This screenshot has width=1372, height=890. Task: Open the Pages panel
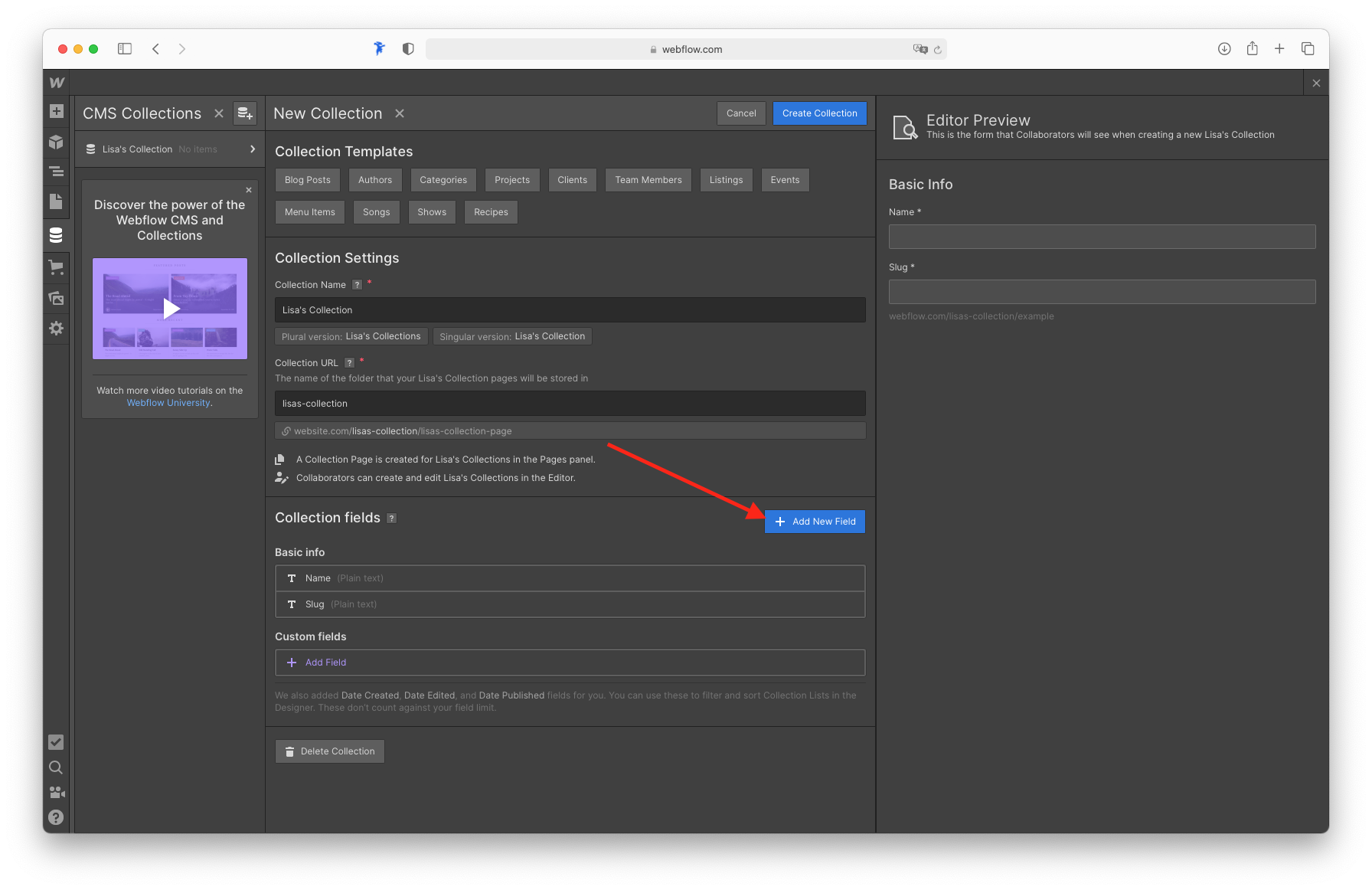56,201
